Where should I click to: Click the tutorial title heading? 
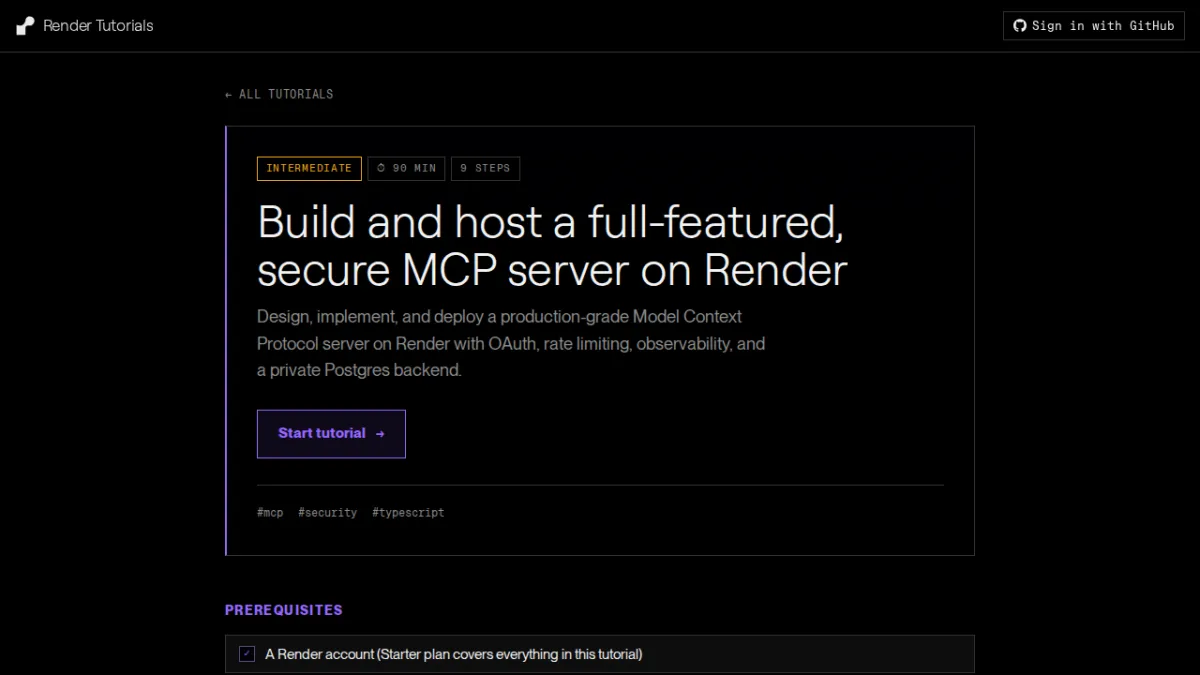[x=552, y=246]
